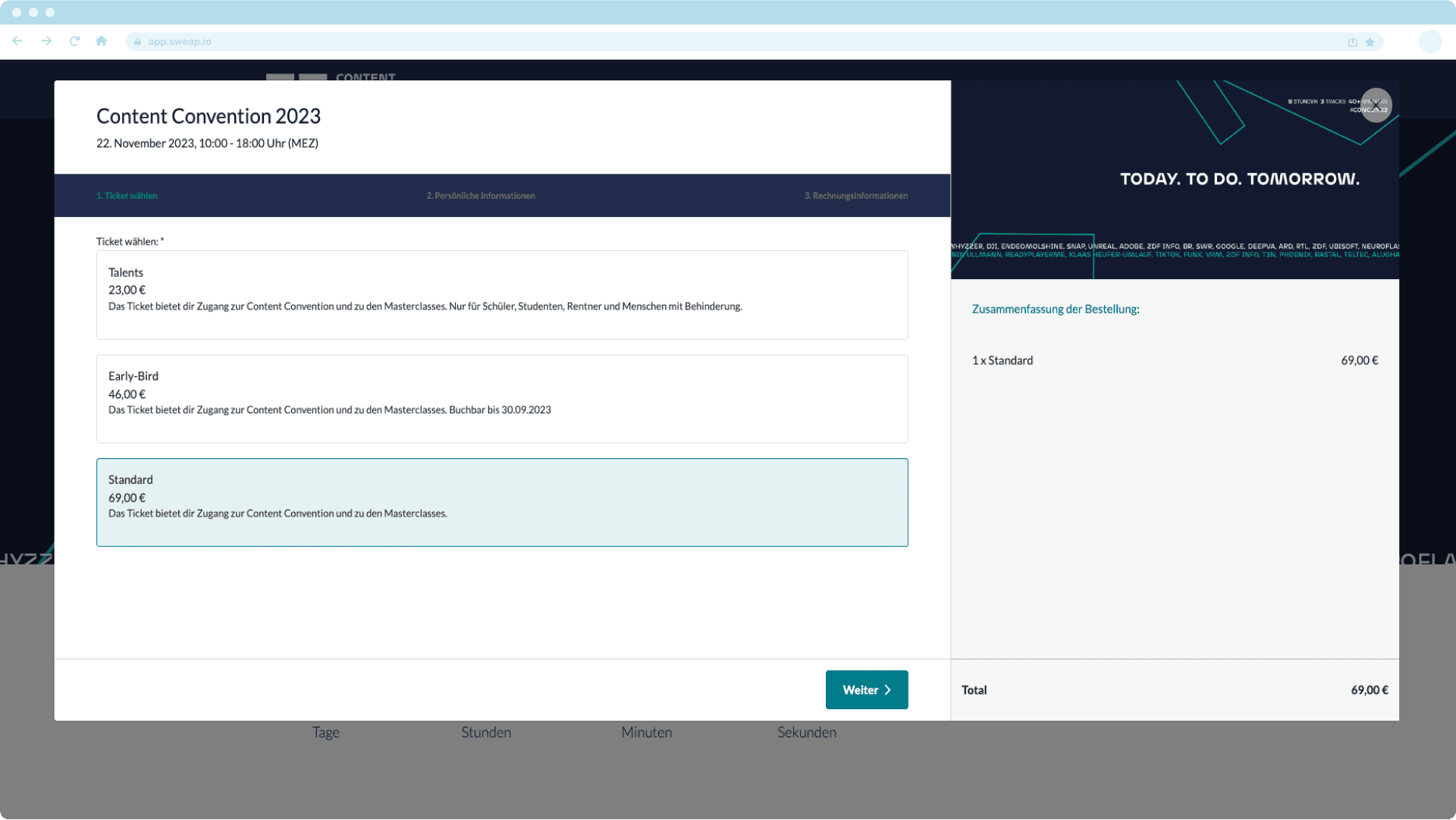Bookmark page with the star icon

point(1370,42)
